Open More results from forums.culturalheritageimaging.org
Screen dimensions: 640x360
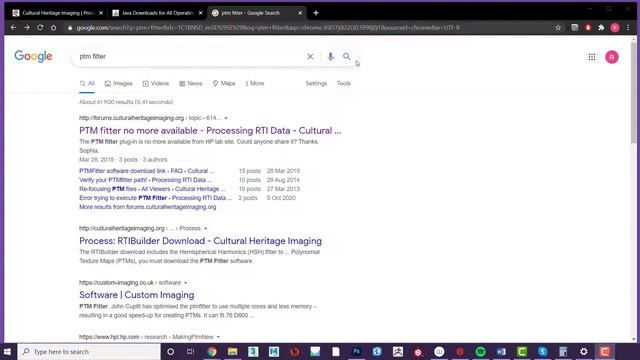148,207
